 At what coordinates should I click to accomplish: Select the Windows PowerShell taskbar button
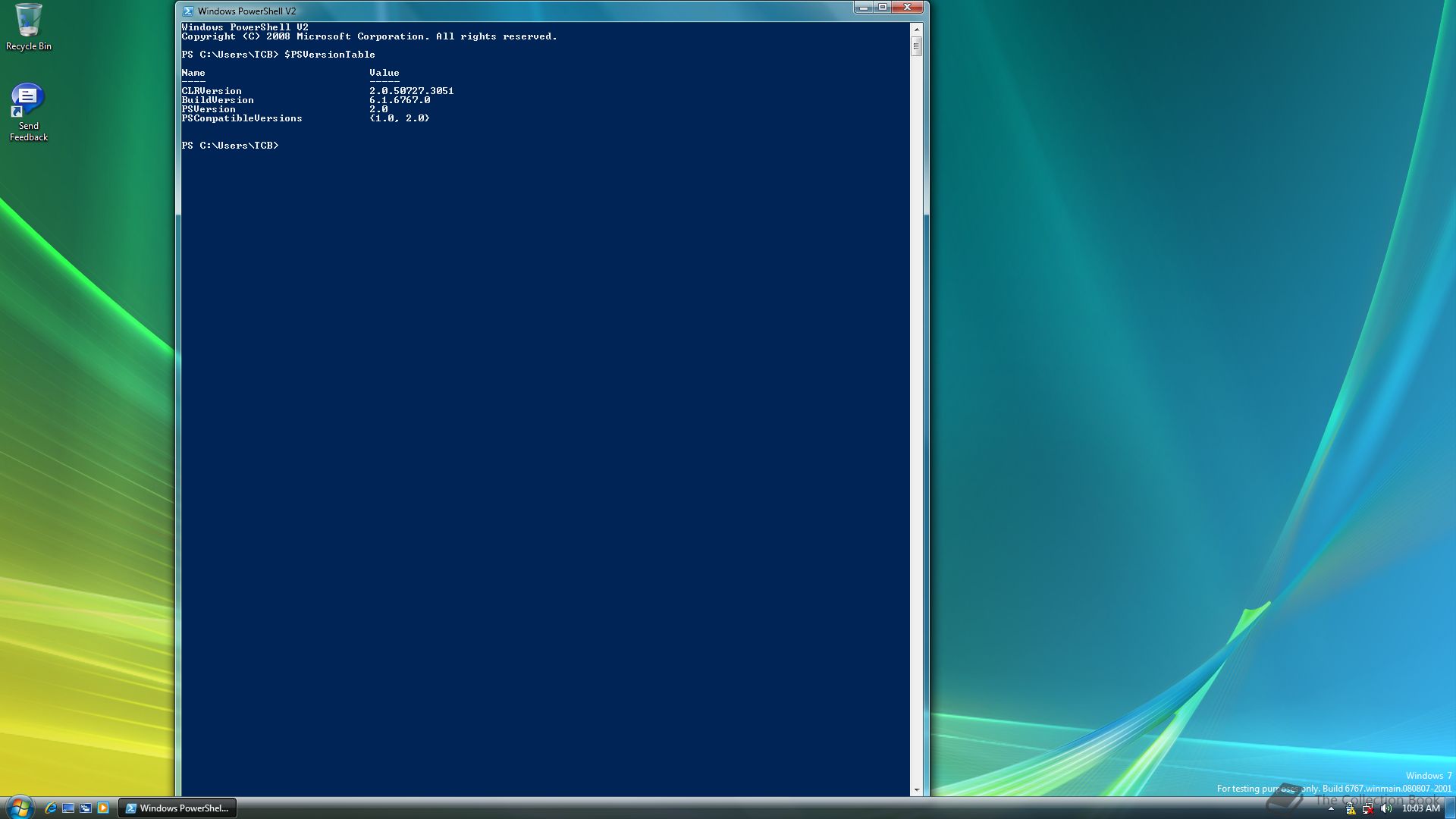click(177, 808)
